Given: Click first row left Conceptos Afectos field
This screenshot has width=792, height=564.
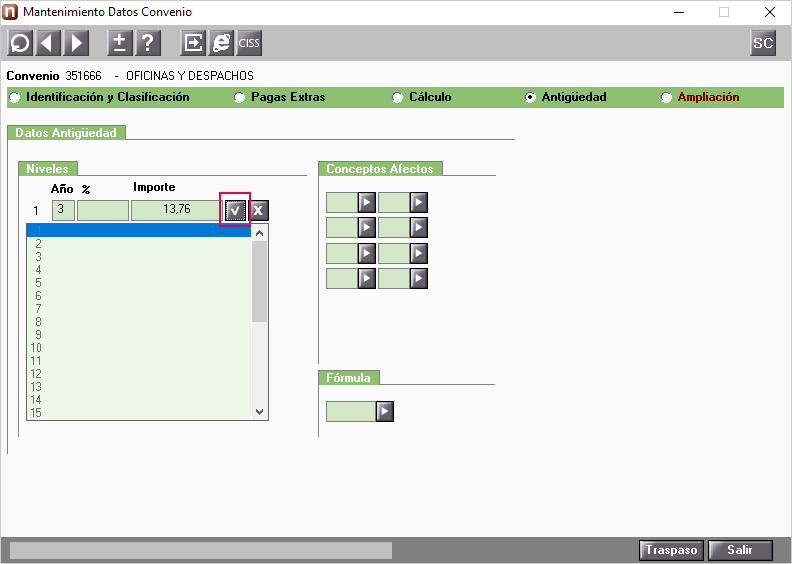Looking at the screenshot, I should (x=342, y=202).
